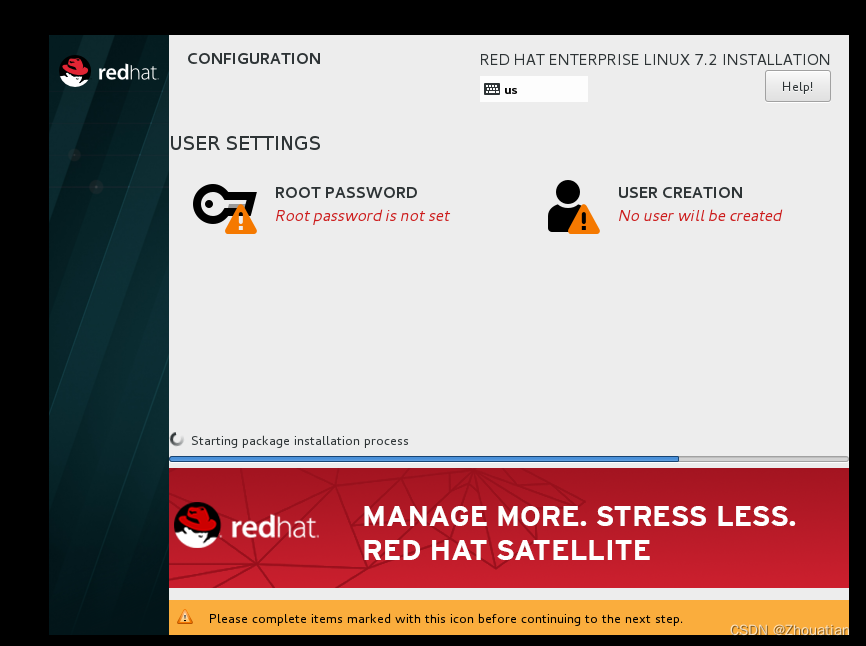Click the USER SETTINGS heading
Screen dimensions: 866x646
tap(245, 144)
